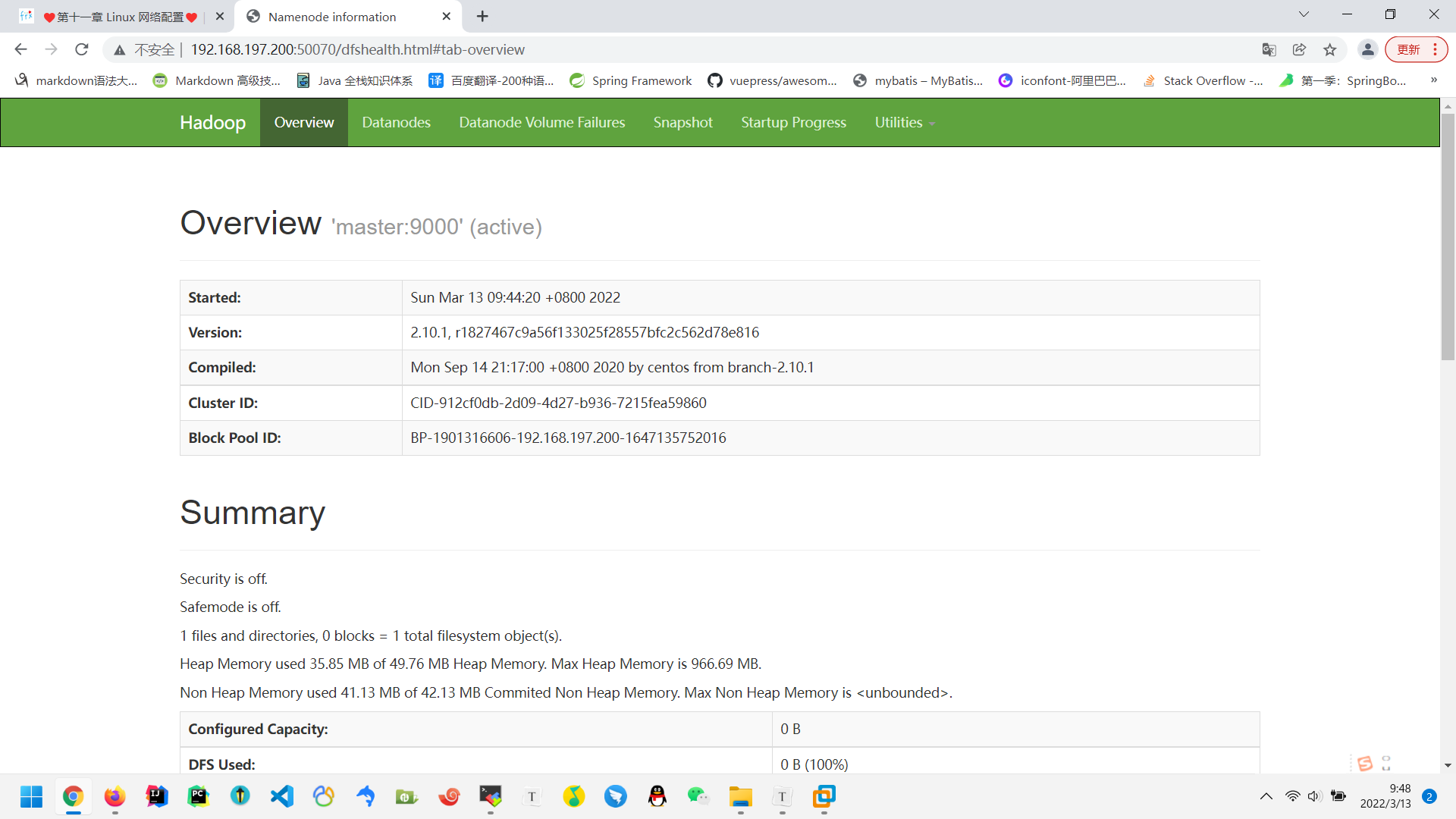This screenshot has height=819, width=1456.
Task: Open vuepress/awesome GitHub bookmark
Action: coord(772,80)
